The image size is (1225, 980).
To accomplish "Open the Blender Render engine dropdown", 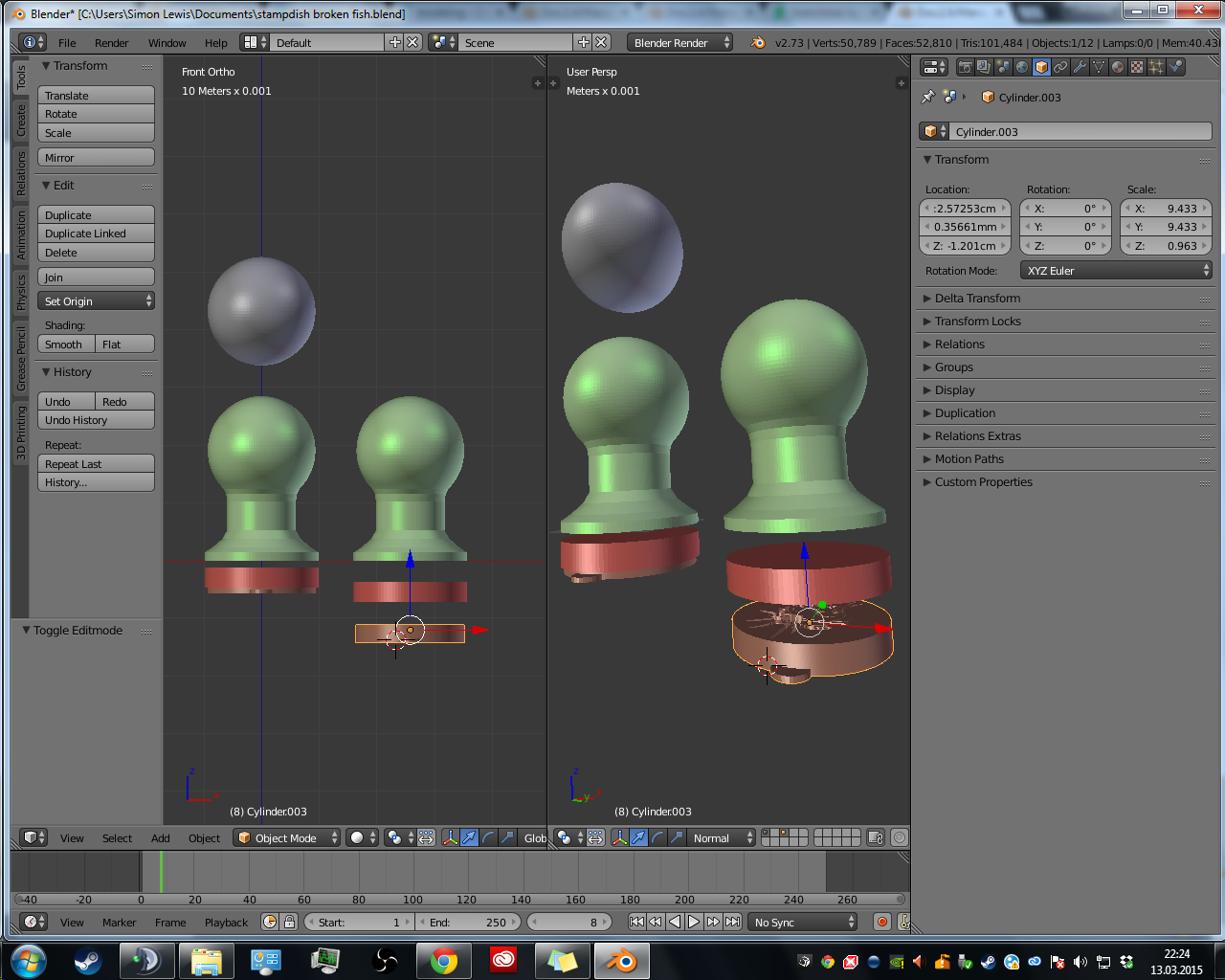I will pos(679,43).
